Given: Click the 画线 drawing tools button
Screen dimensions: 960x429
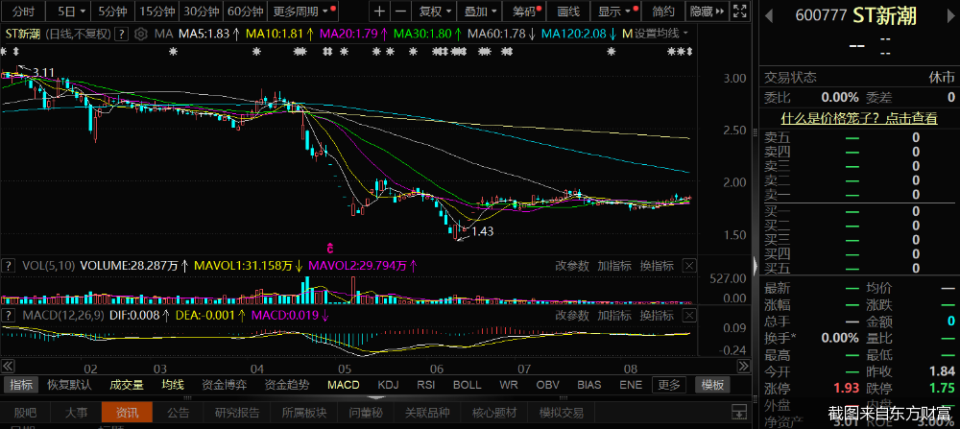Looking at the screenshot, I should 569,10.
